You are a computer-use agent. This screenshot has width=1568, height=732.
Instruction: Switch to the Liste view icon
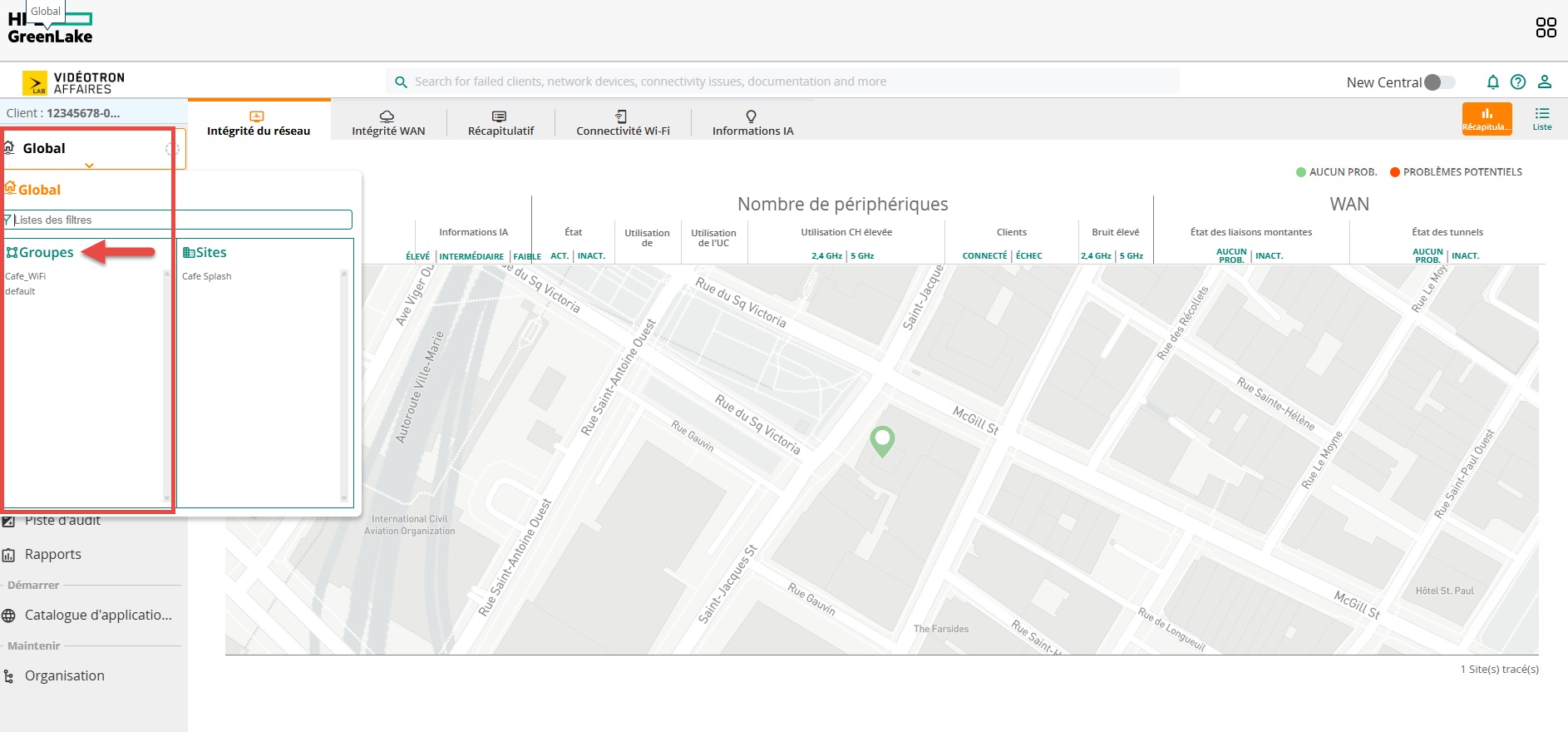coord(1541,118)
